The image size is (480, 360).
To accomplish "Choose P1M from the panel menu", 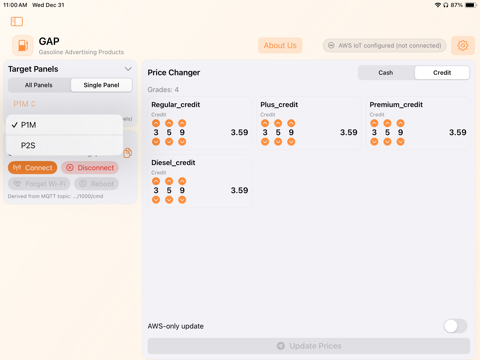I will click(64, 125).
